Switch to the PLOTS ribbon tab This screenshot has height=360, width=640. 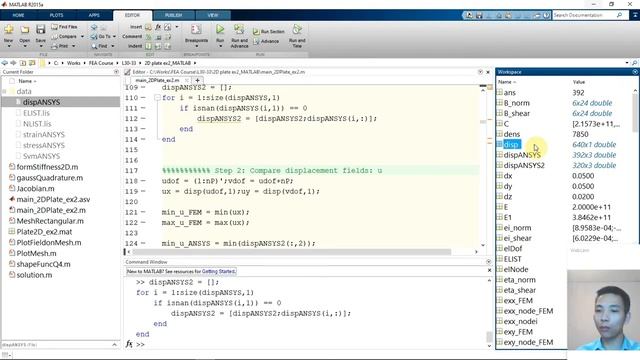56,15
